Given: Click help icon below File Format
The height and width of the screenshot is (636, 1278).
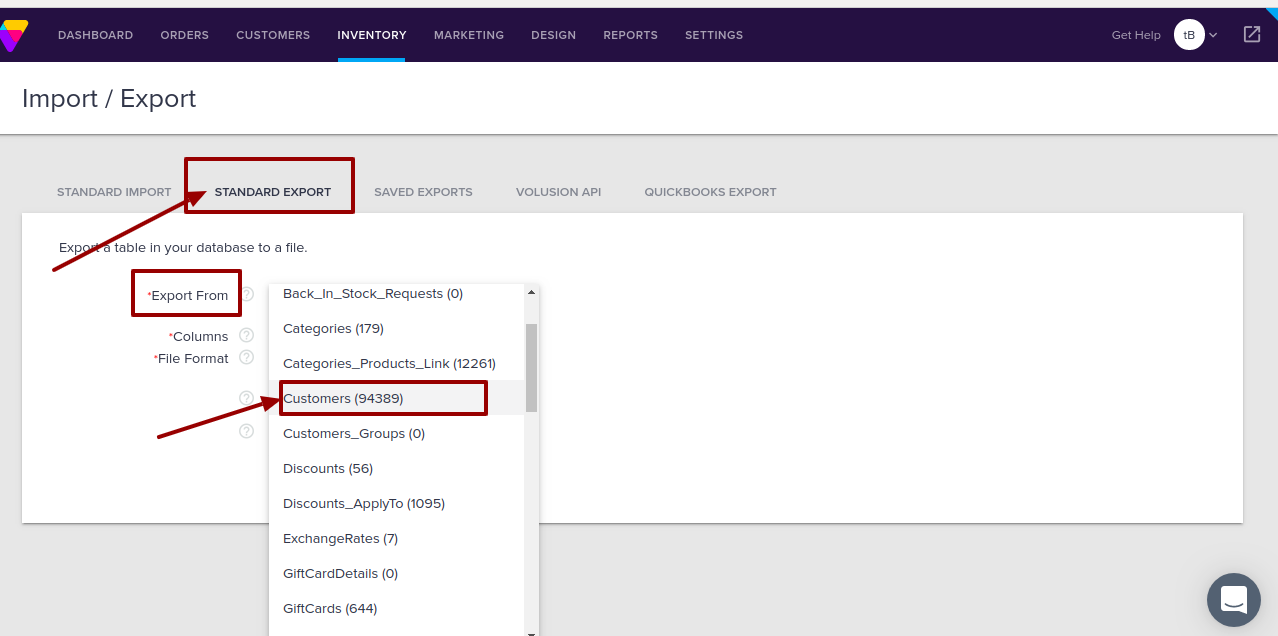Looking at the screenshot, I should tap(246, 398).
